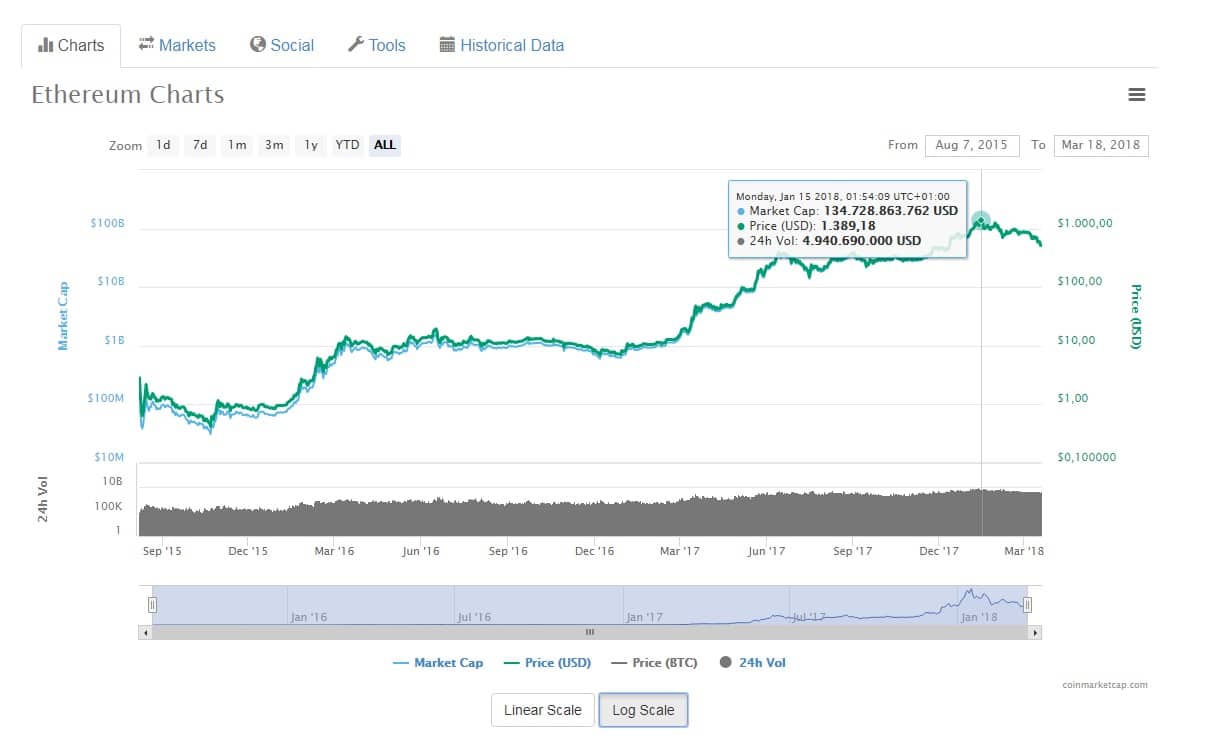Set zoom range to 3m

click(274, 145)
